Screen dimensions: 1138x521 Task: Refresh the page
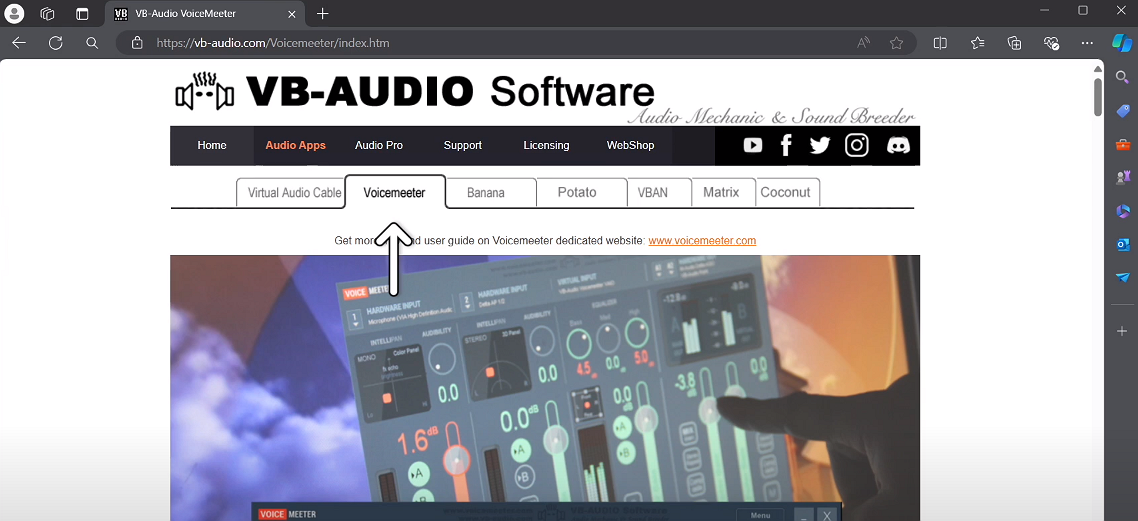55,43
